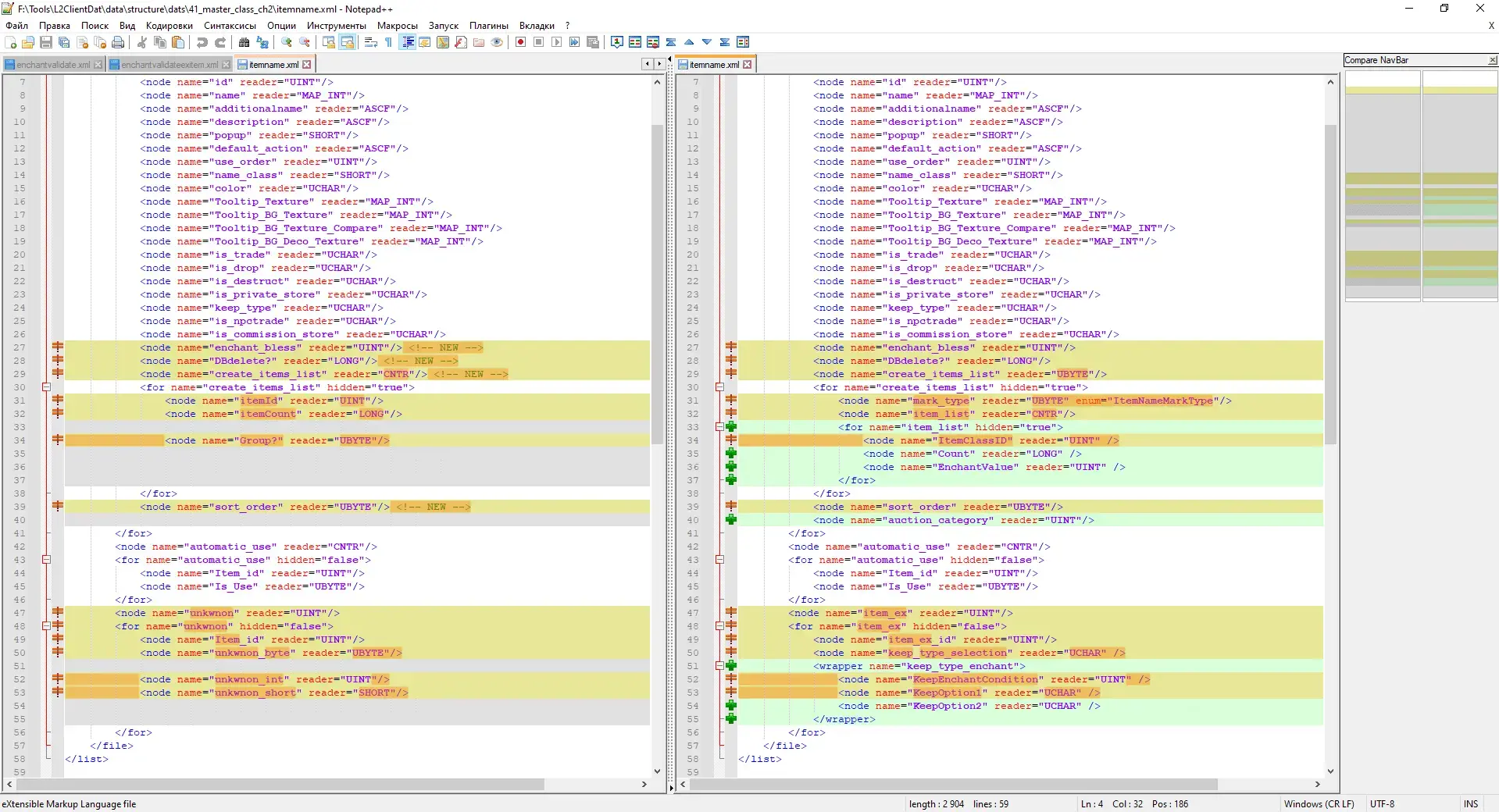
Task: Open Document Map panel icon
Action: (443, 42)
